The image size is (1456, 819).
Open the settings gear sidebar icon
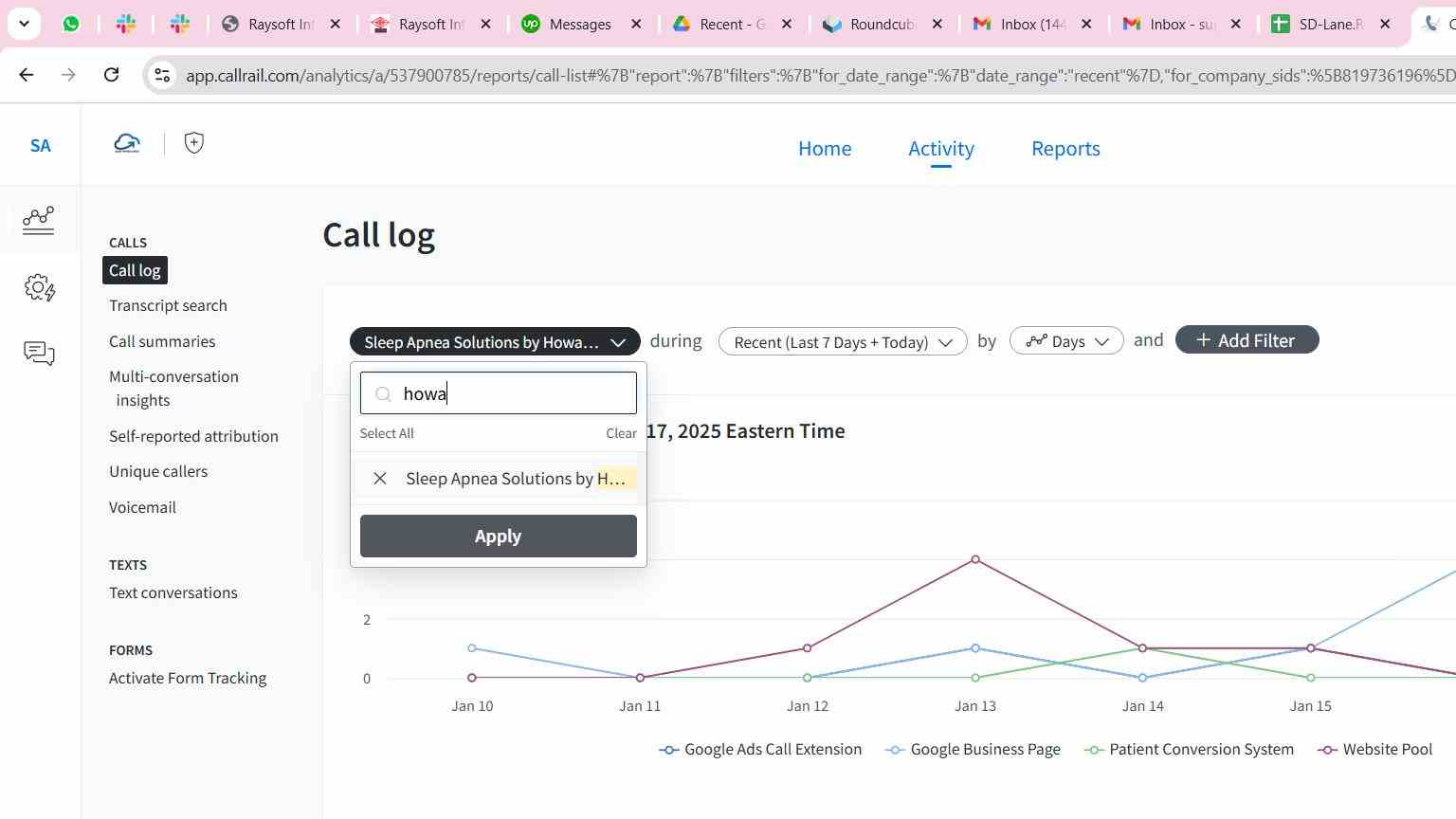pyautogui.click(x=39, y=287)
